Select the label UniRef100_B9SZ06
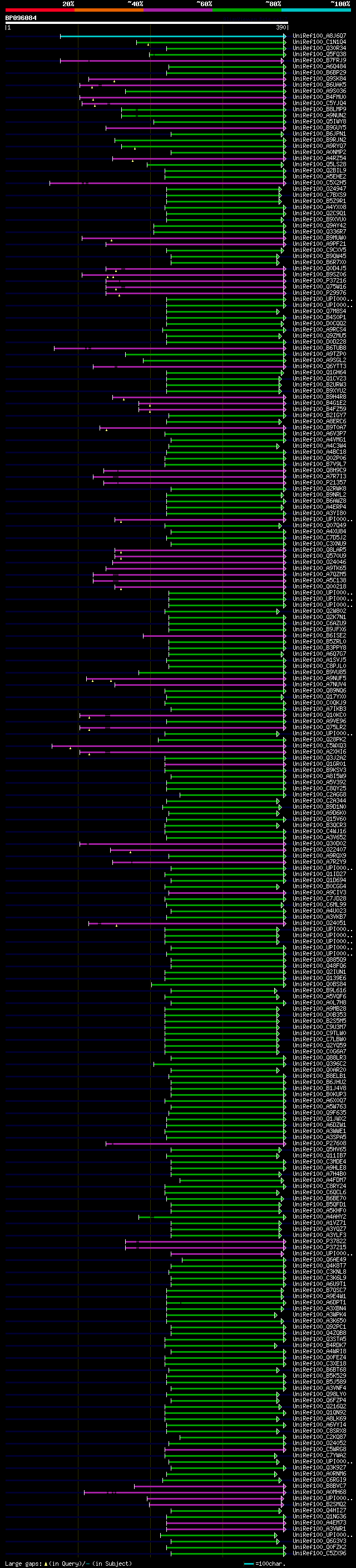356x1568 pixels. click(319, 275)
